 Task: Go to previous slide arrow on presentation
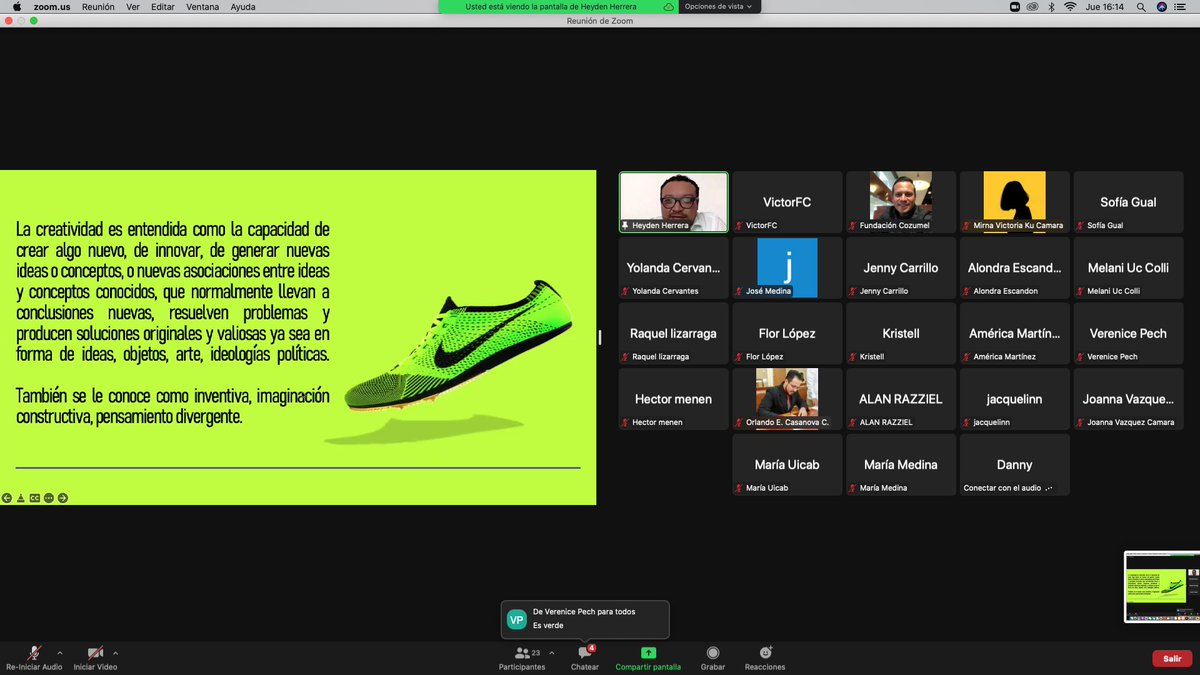coord(7,497)
